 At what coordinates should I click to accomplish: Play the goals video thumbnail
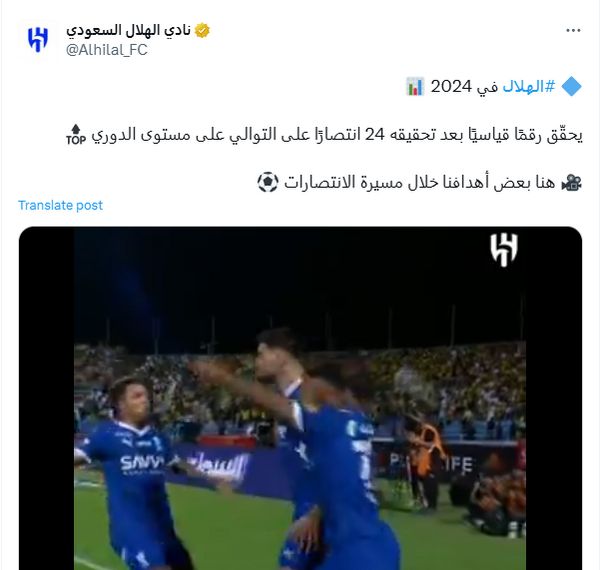pos(300,398)
